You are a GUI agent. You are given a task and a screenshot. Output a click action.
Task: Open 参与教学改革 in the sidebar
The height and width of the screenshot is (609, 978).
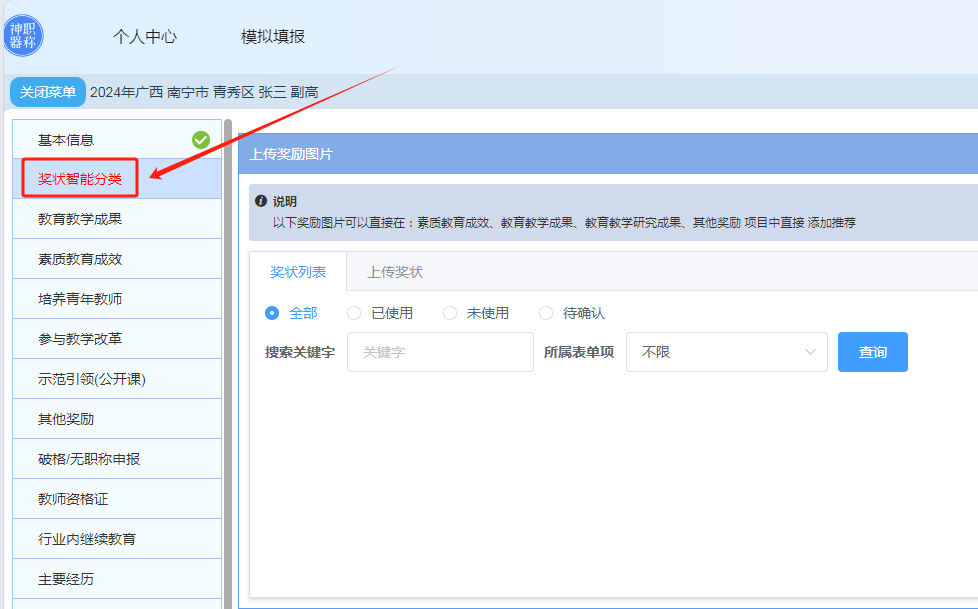tap(117, 339)
